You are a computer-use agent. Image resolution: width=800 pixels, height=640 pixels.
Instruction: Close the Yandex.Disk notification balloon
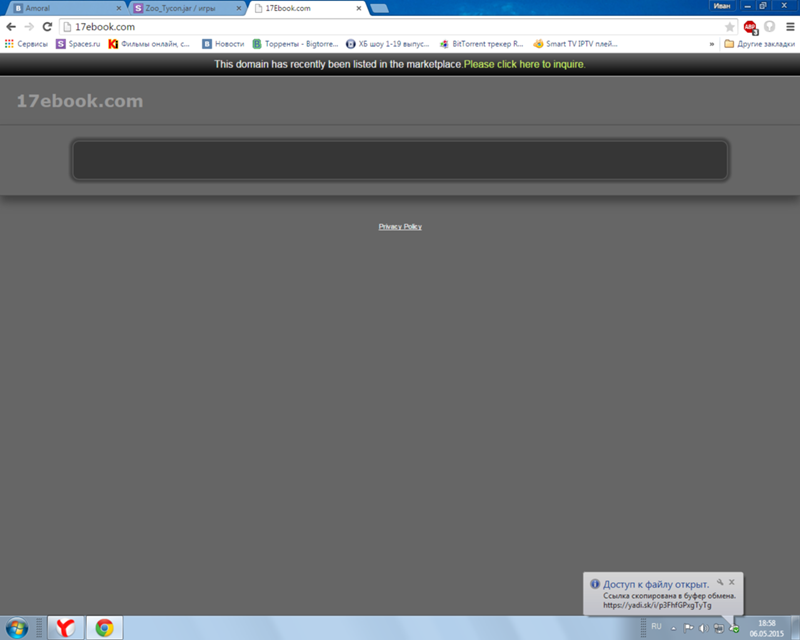(x=732, y=581)
